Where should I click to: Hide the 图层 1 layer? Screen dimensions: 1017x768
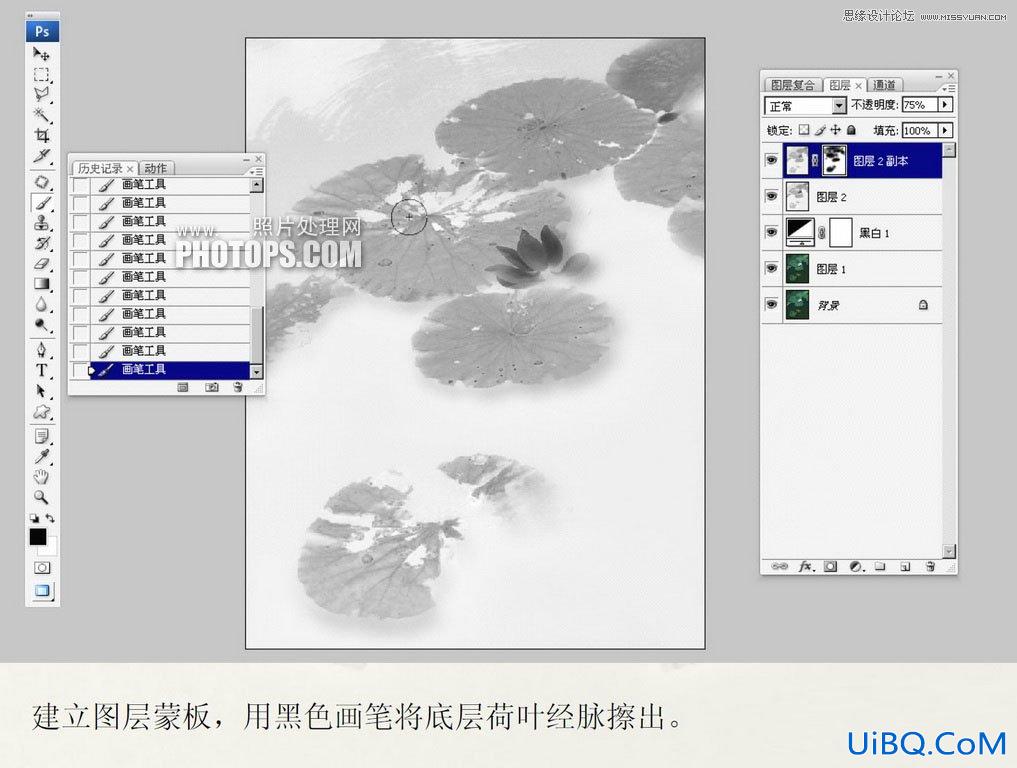(771, 268)
